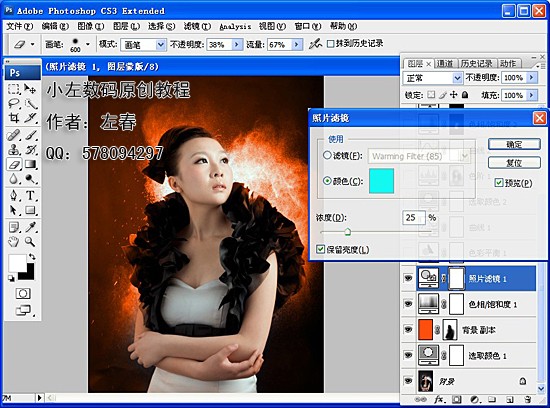Expand the layer blend mode 正常 dropdown

432,78
